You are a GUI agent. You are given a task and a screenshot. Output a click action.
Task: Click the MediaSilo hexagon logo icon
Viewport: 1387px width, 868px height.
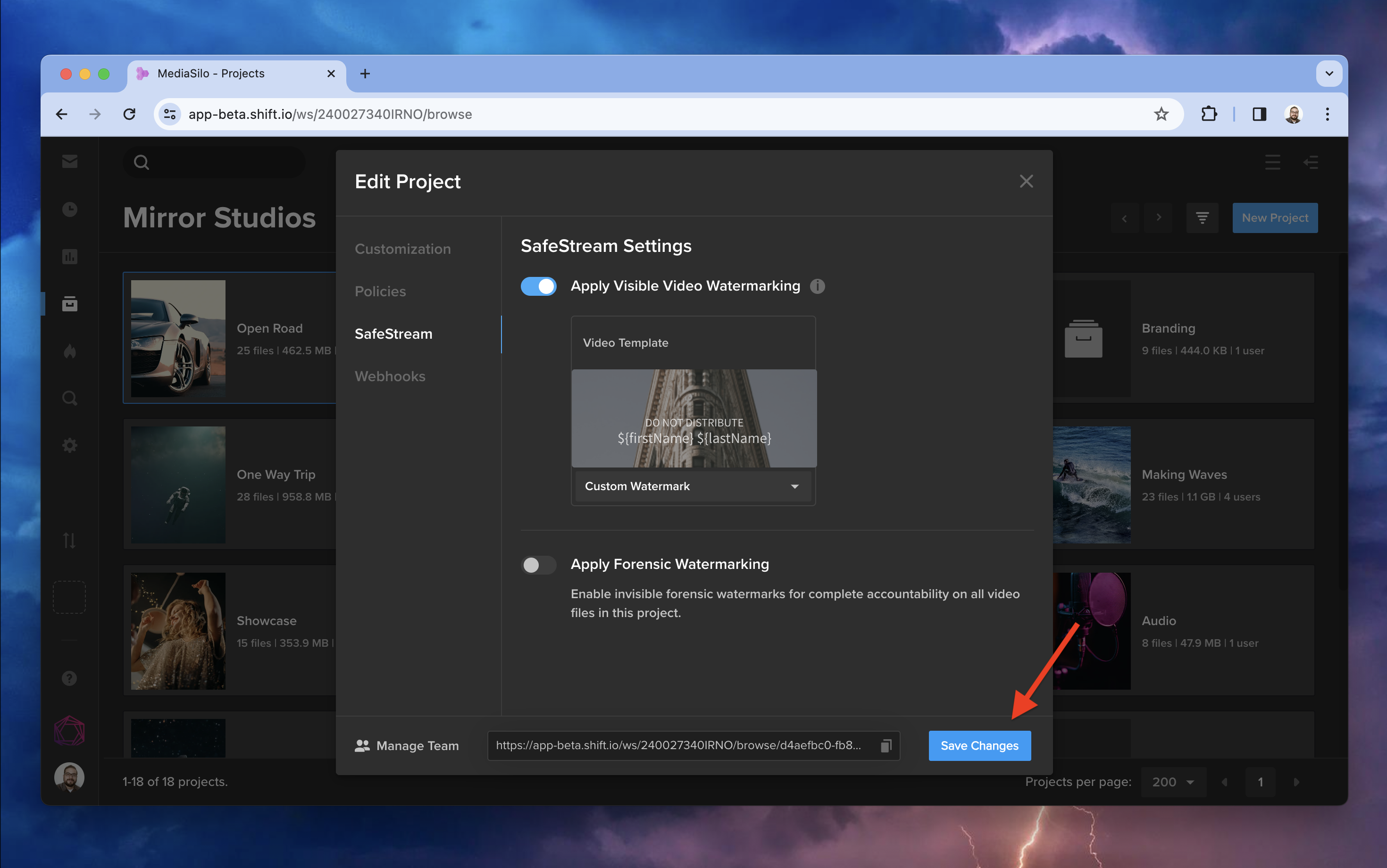point(69,731)
